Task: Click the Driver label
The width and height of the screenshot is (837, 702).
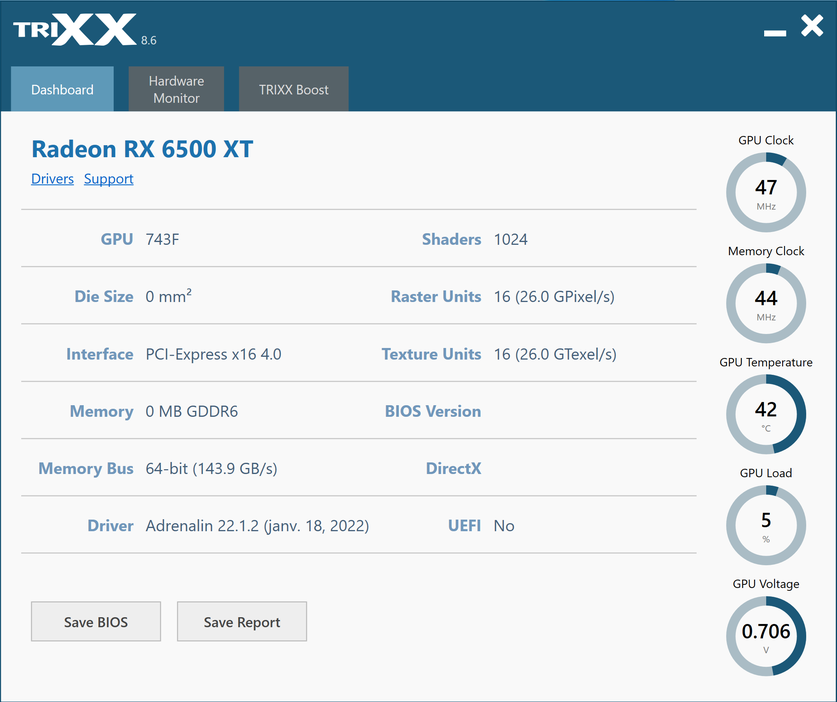Action: (110, 526)
